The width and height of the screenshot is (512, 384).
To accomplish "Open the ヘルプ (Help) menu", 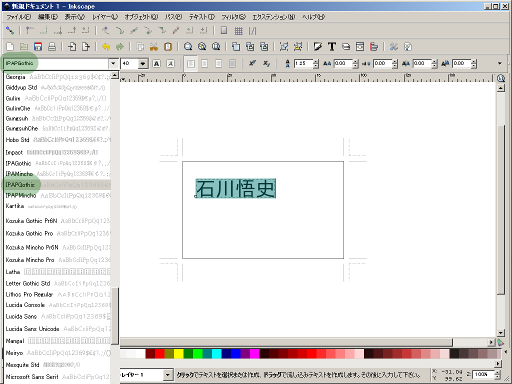I will (313, 17).
